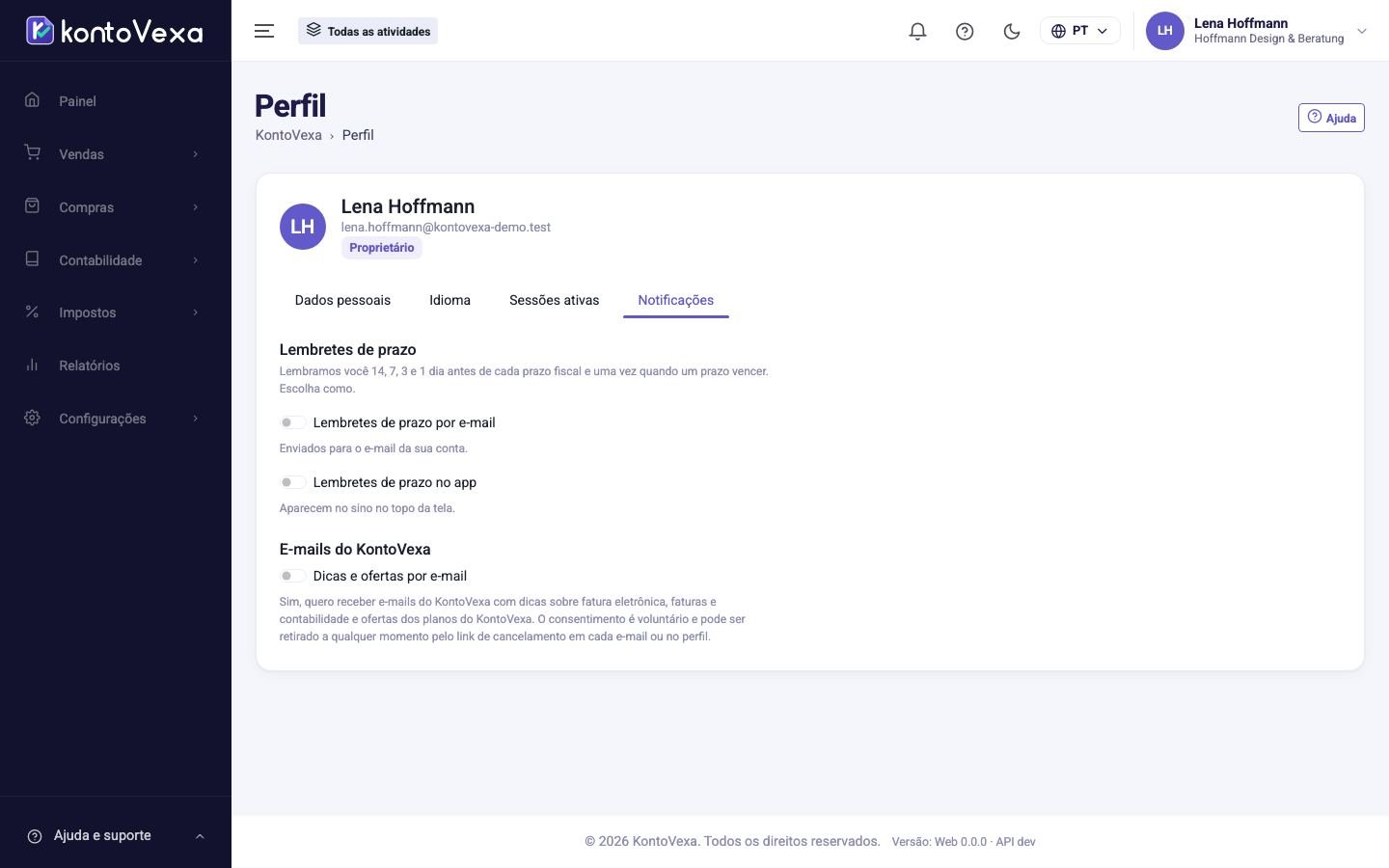Click the help question mark icon in header
Screen dimensions: 1389x868
click(x=965, y=31)
